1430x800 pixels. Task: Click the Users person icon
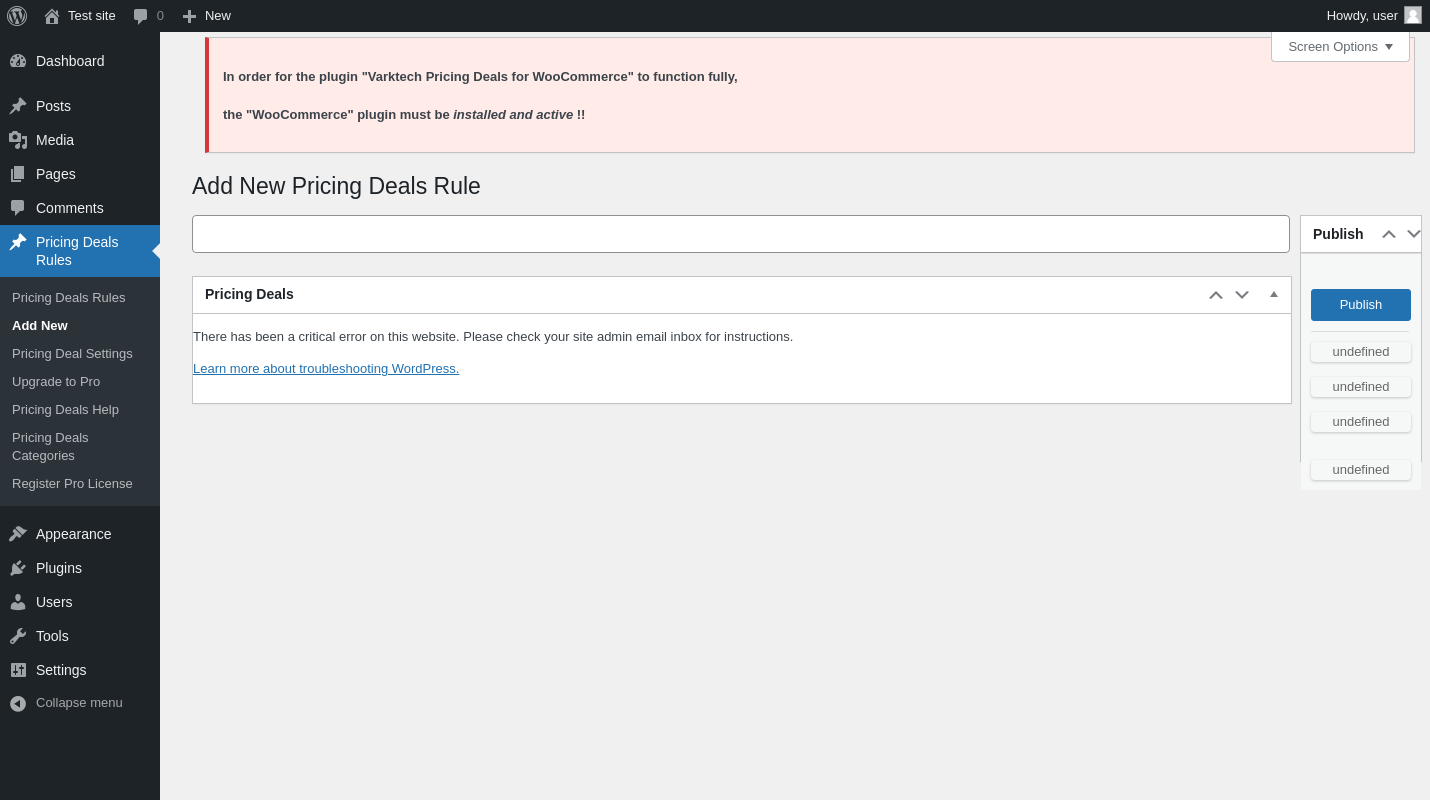click(18, 602)
